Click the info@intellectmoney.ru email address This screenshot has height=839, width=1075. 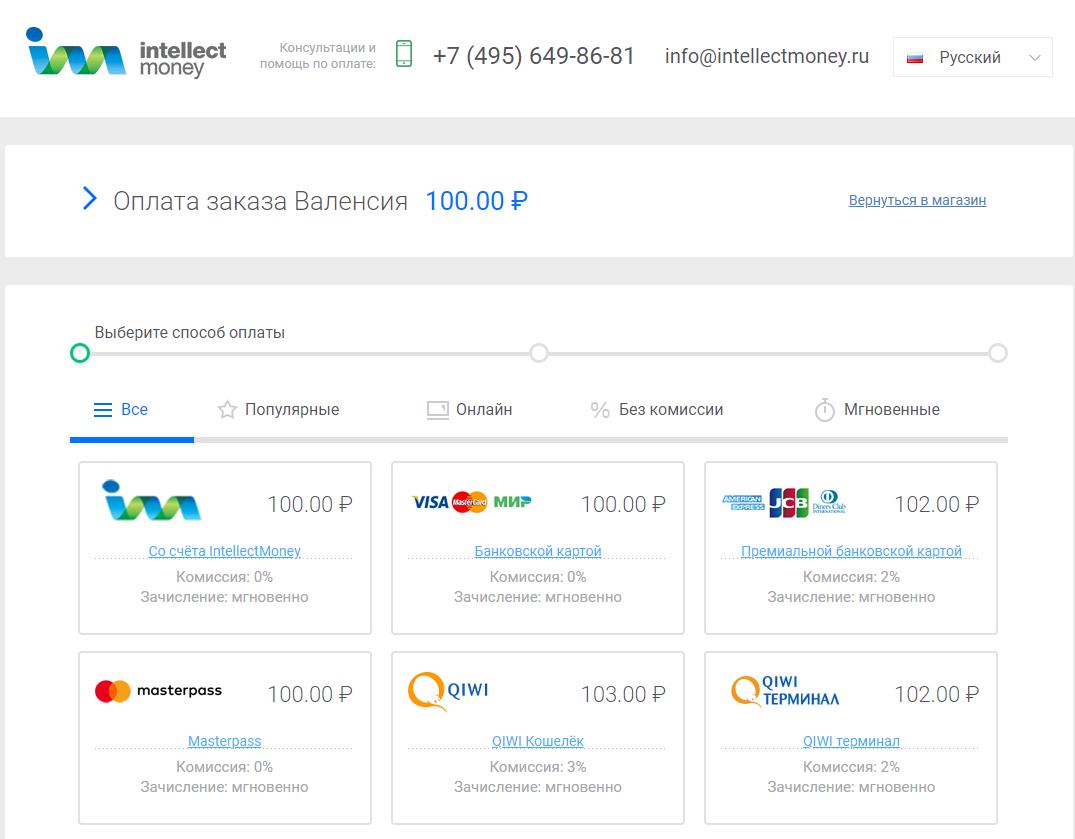tap(766, 56)
